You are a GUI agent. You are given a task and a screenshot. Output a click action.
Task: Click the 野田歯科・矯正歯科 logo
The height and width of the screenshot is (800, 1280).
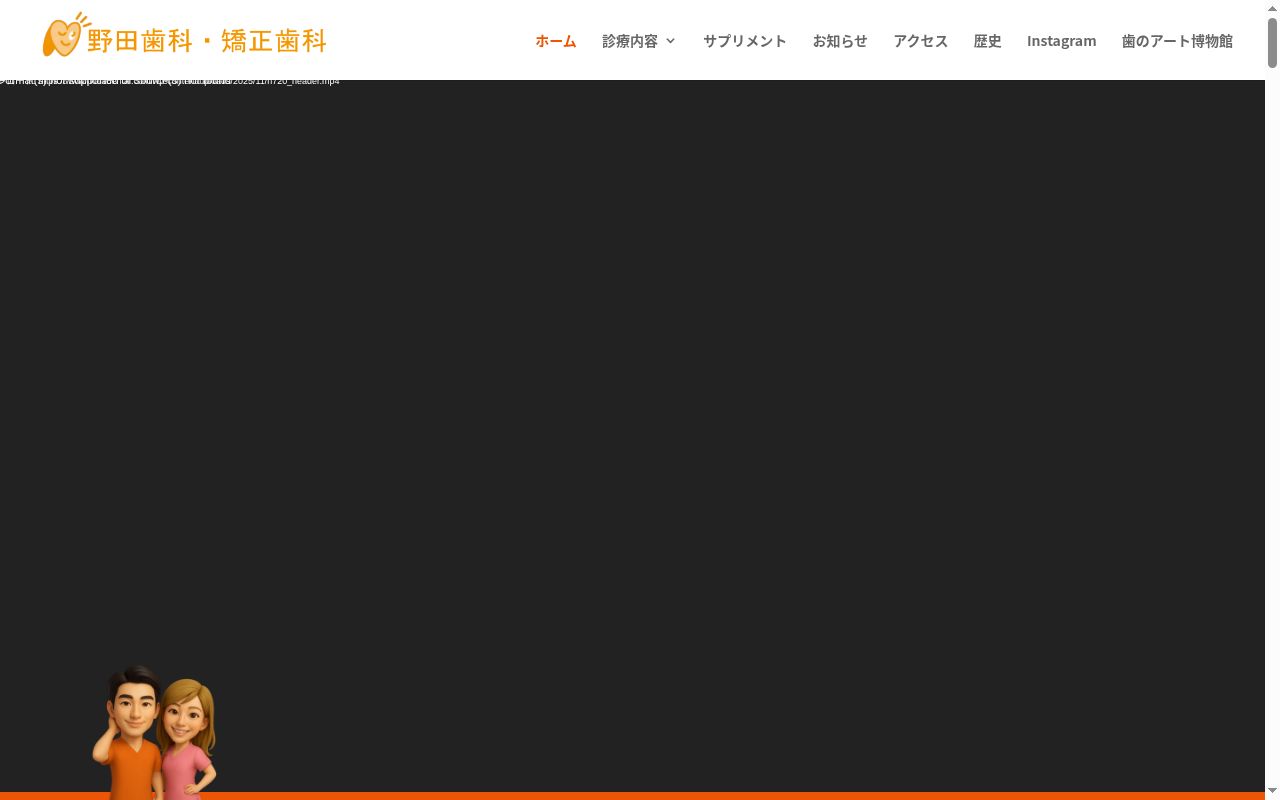point(185,36)
